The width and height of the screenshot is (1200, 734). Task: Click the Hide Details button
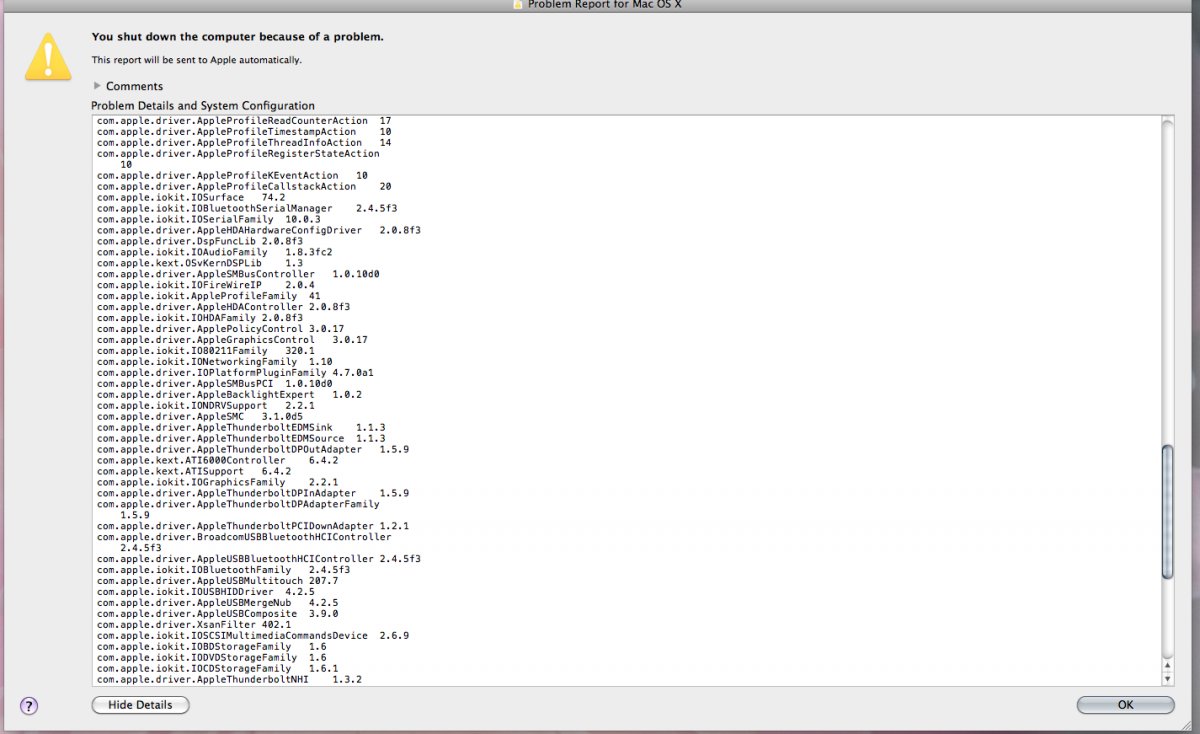[140, 705]
